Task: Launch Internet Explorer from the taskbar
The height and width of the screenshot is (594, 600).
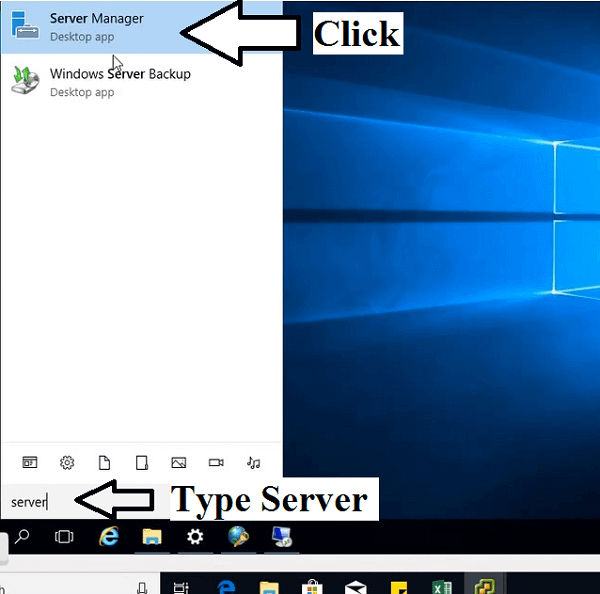Action: (x=109, y=537)
